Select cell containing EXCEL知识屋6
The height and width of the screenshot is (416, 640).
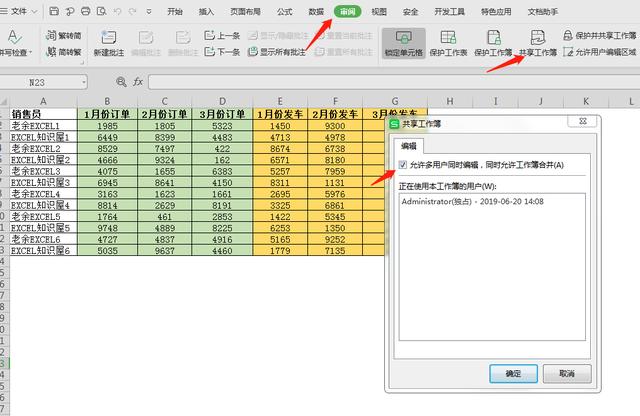pos(43,250)
